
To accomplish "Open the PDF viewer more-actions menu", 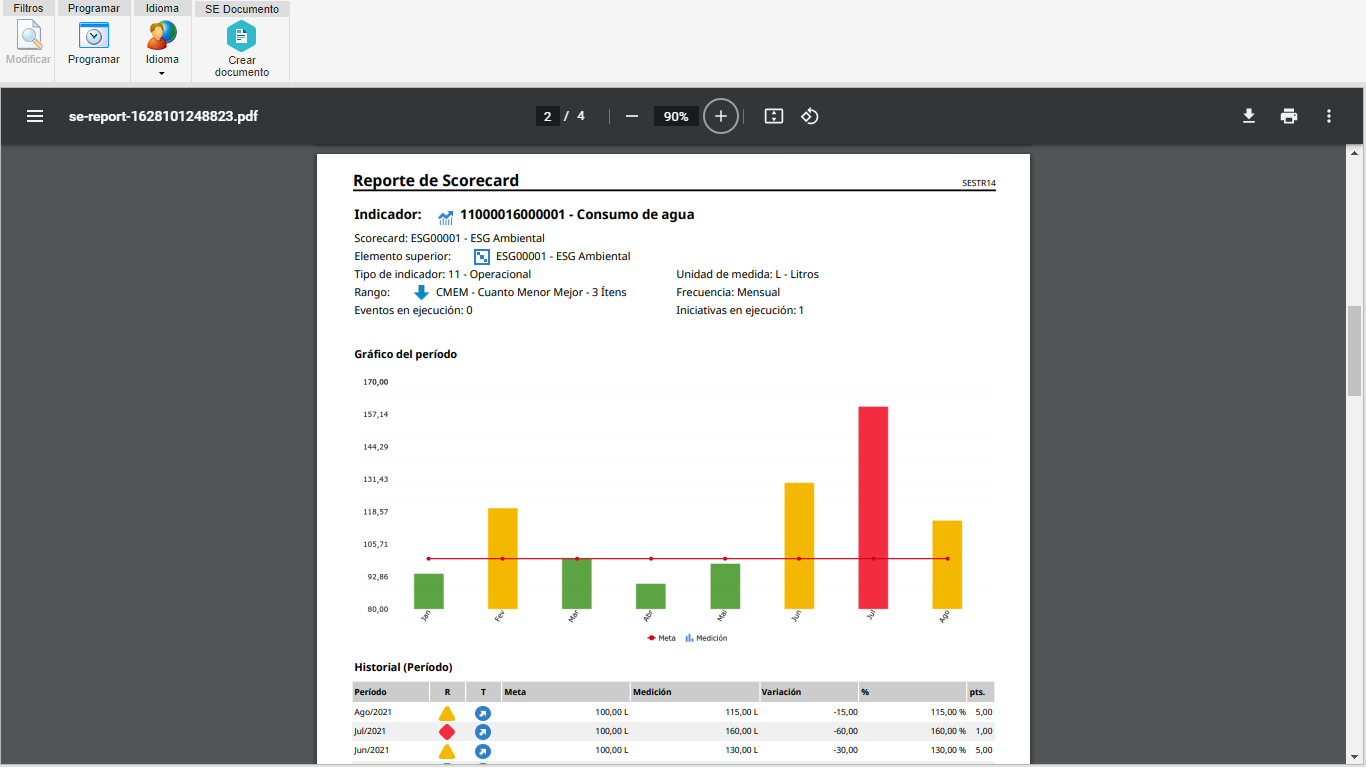I will (x=1329, y=116).
